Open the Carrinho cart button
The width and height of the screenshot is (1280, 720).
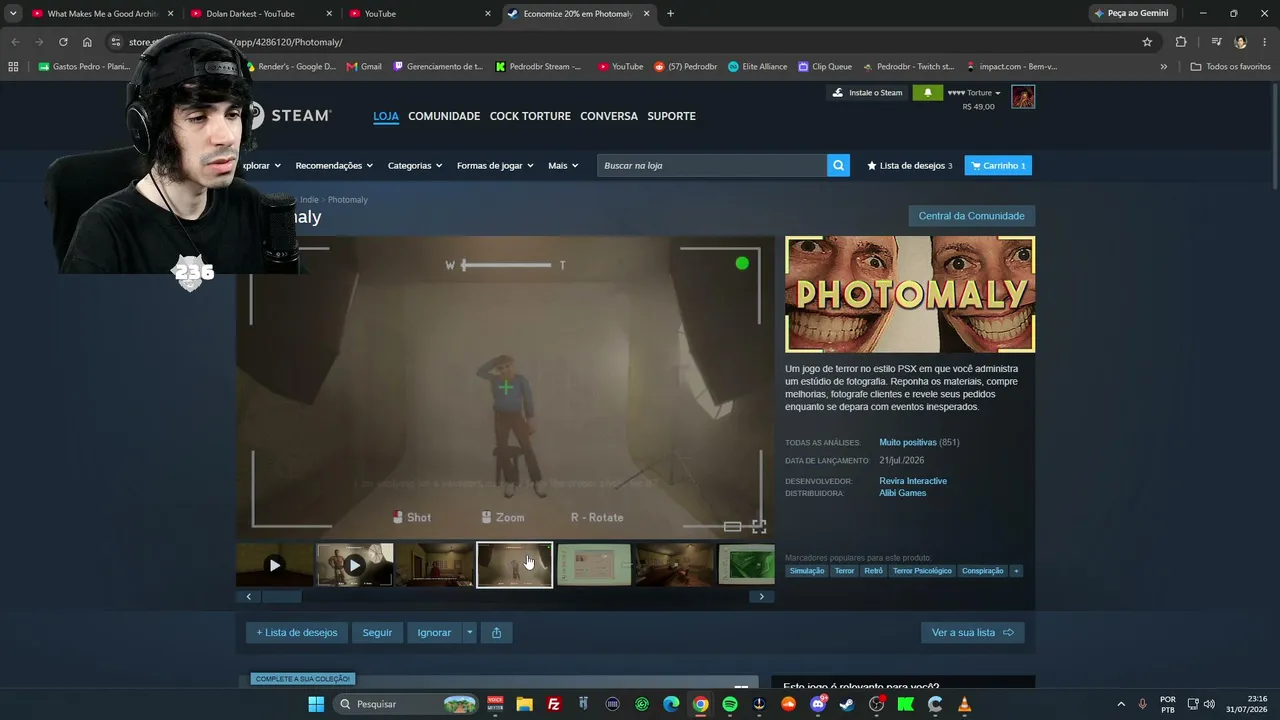click(998, 166)
